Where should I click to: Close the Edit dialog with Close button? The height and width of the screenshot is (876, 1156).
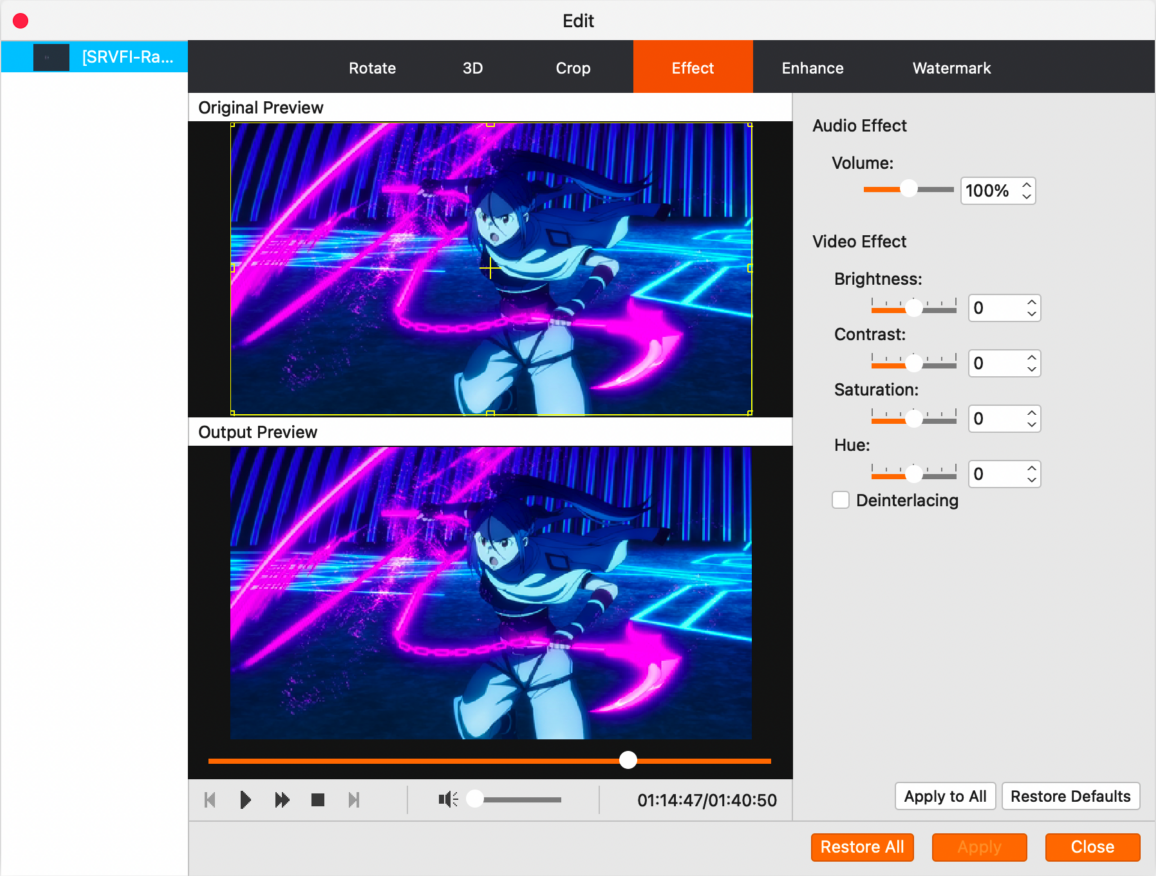tap(1093, 847)
